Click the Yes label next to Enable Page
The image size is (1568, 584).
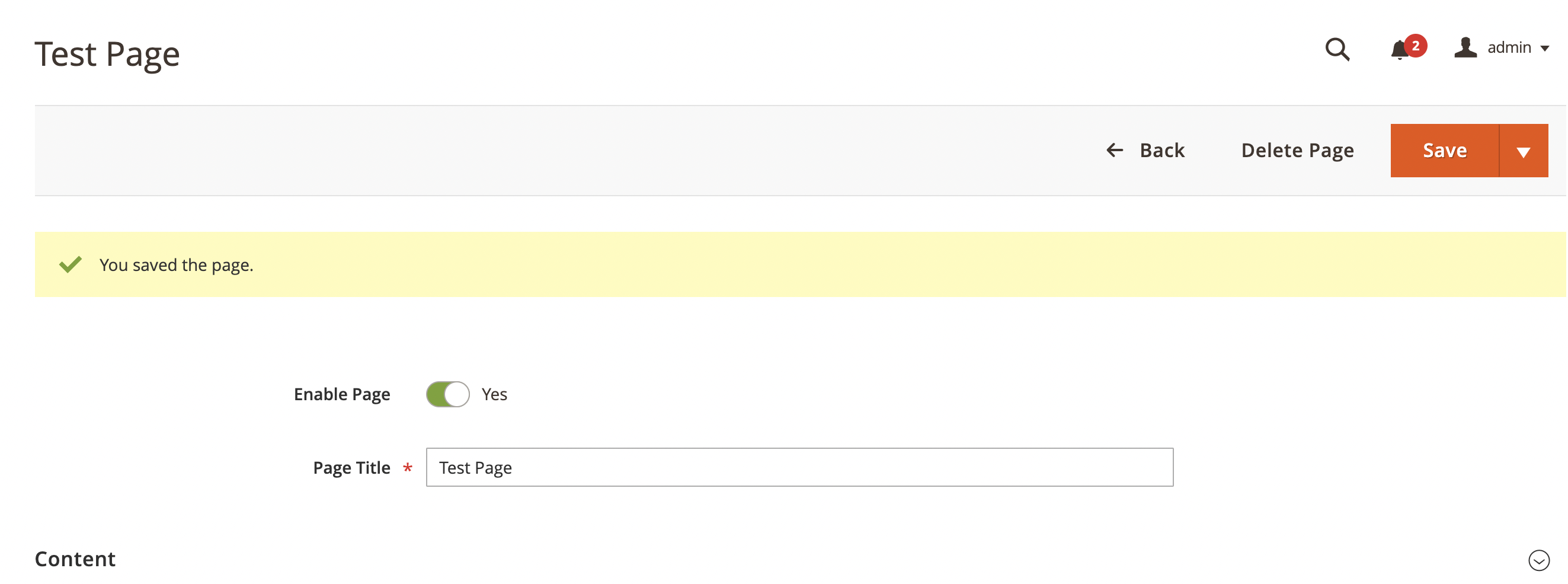click(494, 394)
